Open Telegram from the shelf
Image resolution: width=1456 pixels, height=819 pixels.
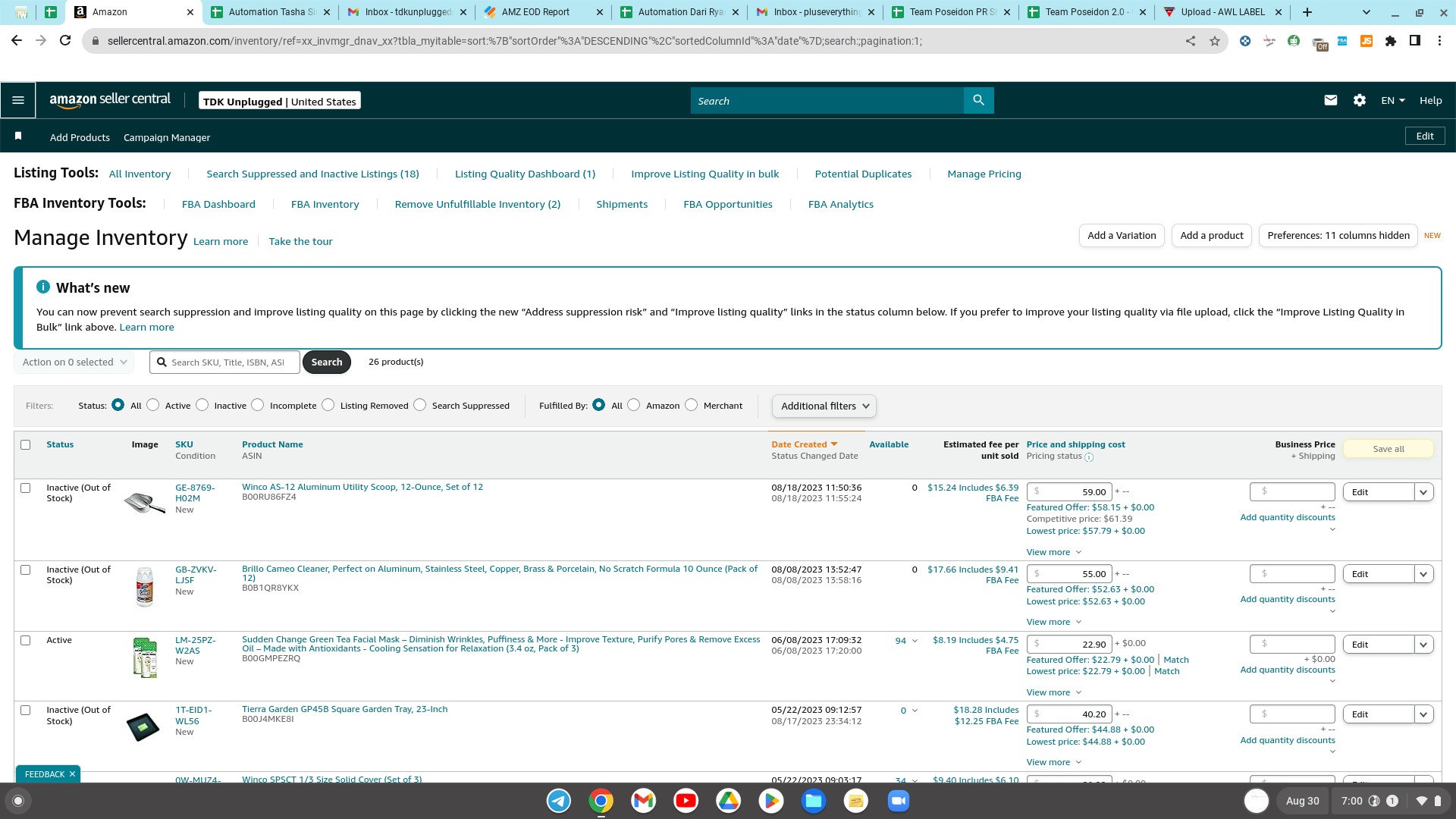pyautogui.click(x=559, y=801)
